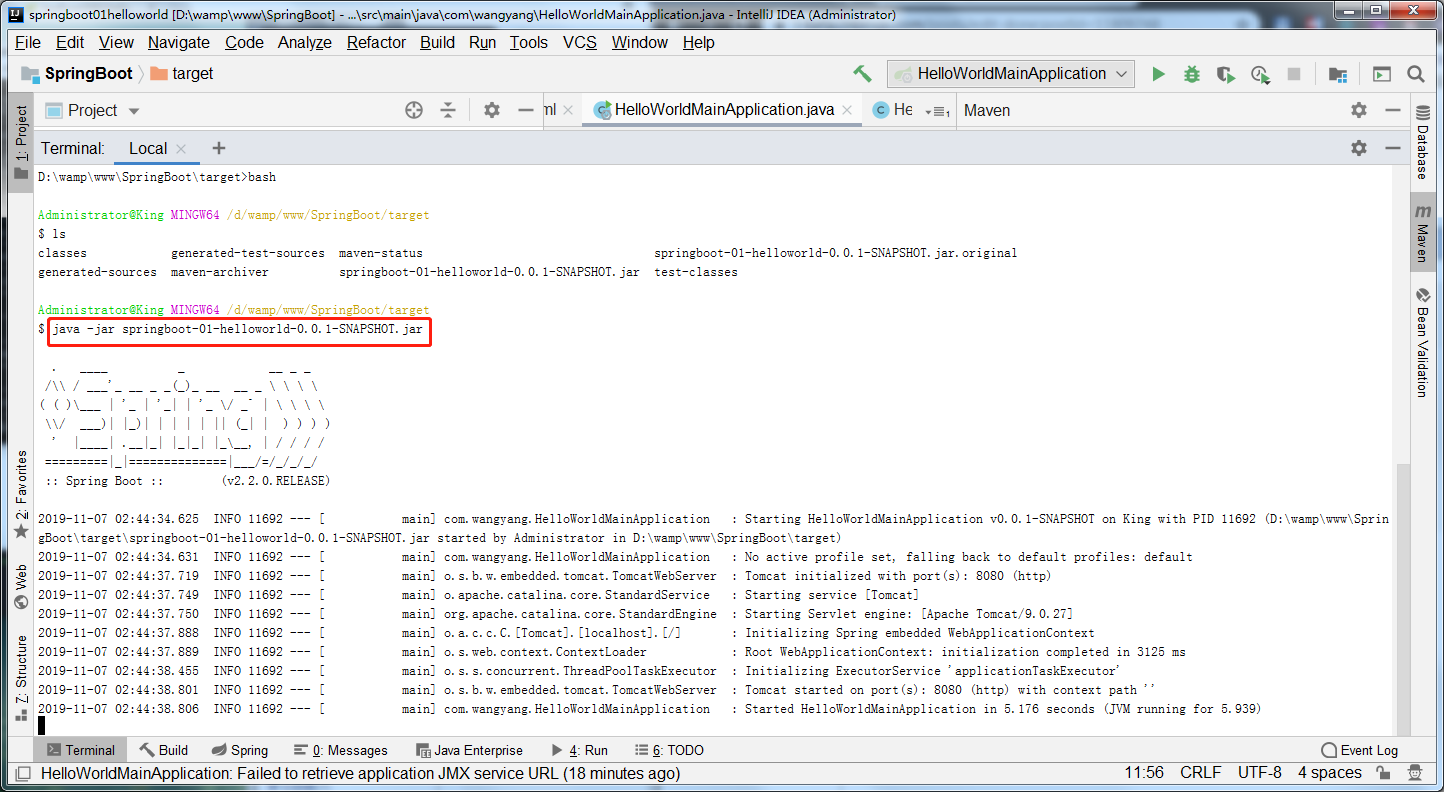Open the Event Log panel

[x=1359, y=750]
